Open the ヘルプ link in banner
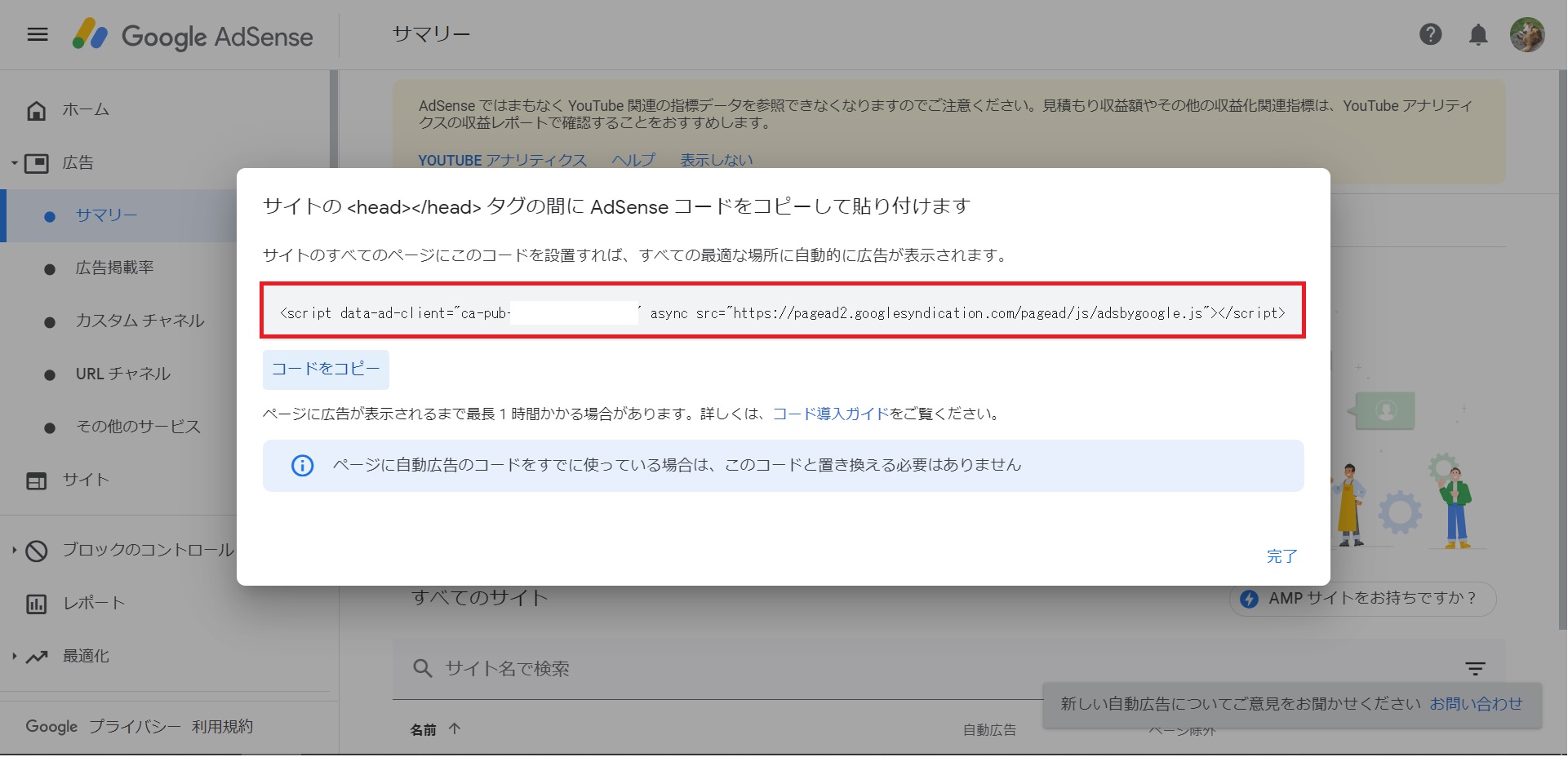Screen dimensions: 1568x757 pyautogui.click(x=633, y=160)
